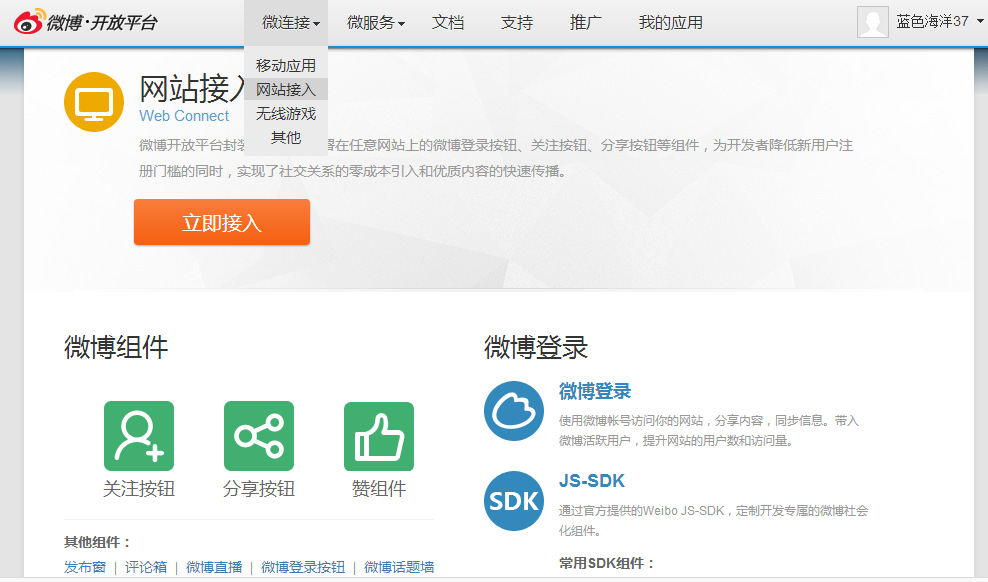Click the orange 立即接入 button
Screen dimensions: 988x582
pyautogui.click(x=222, y=222)
